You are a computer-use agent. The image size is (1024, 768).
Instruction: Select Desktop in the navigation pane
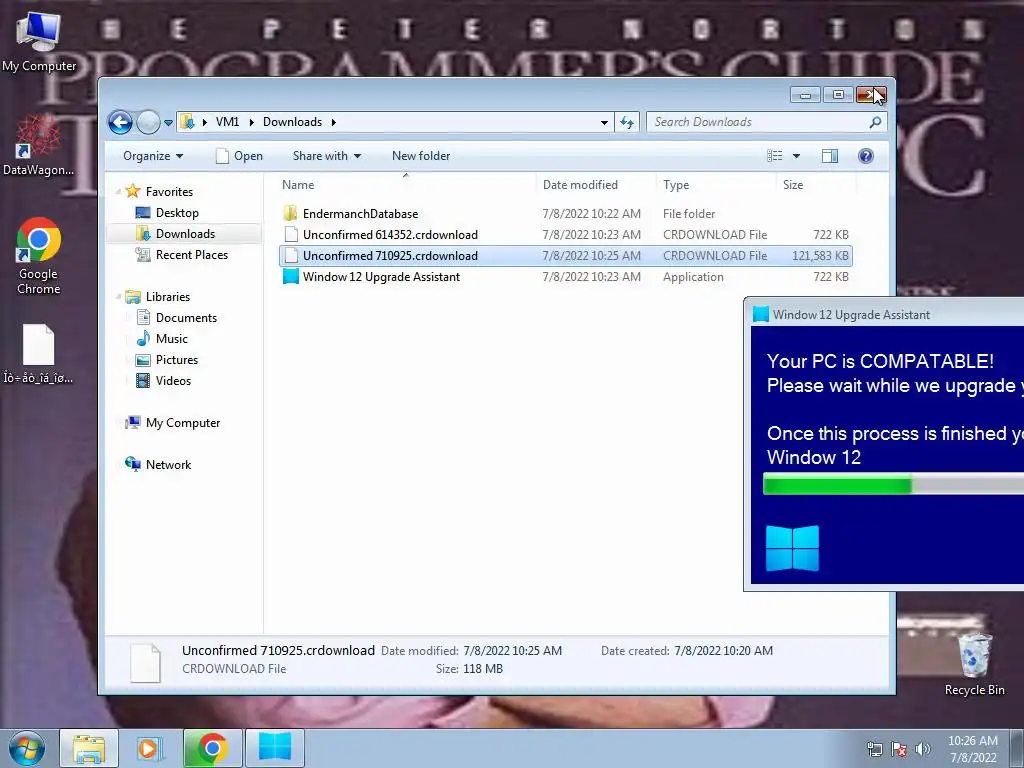pos(177,213)
